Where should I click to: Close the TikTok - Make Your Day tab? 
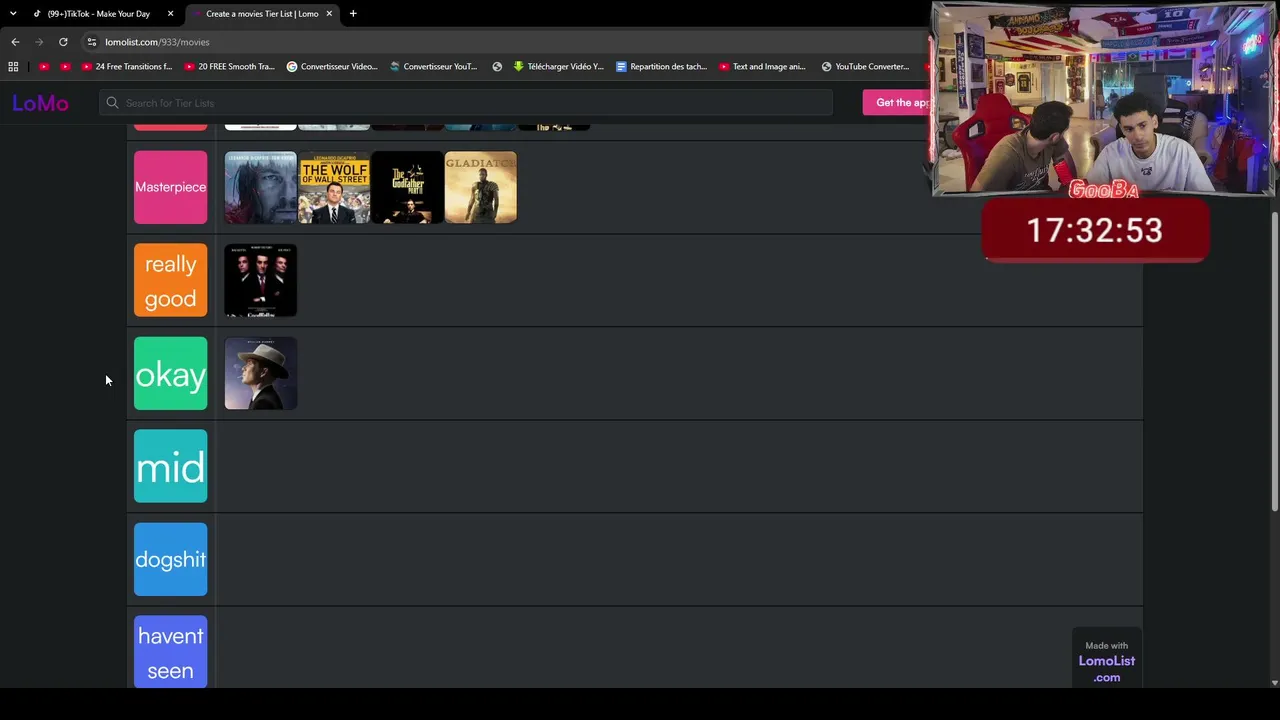pyautogui.click(x=171, y=14)
